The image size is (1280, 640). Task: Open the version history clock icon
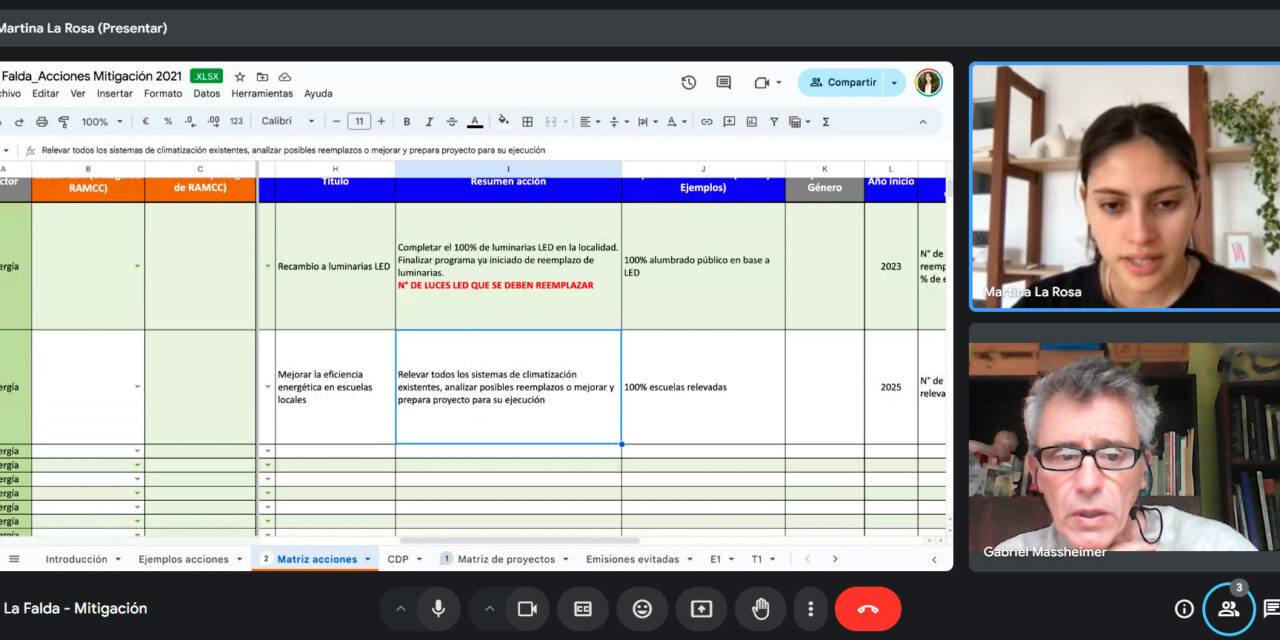tap(688, 83)
